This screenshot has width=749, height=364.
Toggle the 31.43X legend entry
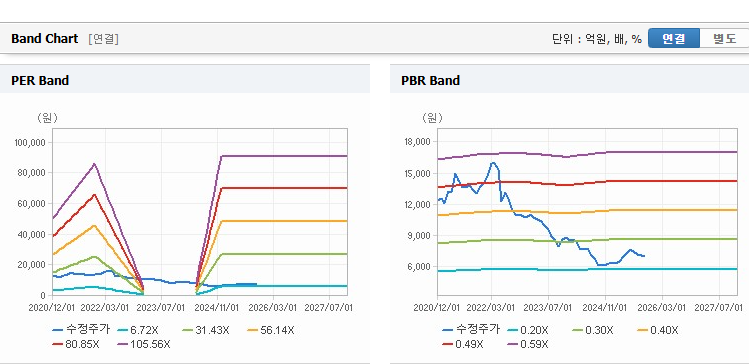[x=206, y=330]
